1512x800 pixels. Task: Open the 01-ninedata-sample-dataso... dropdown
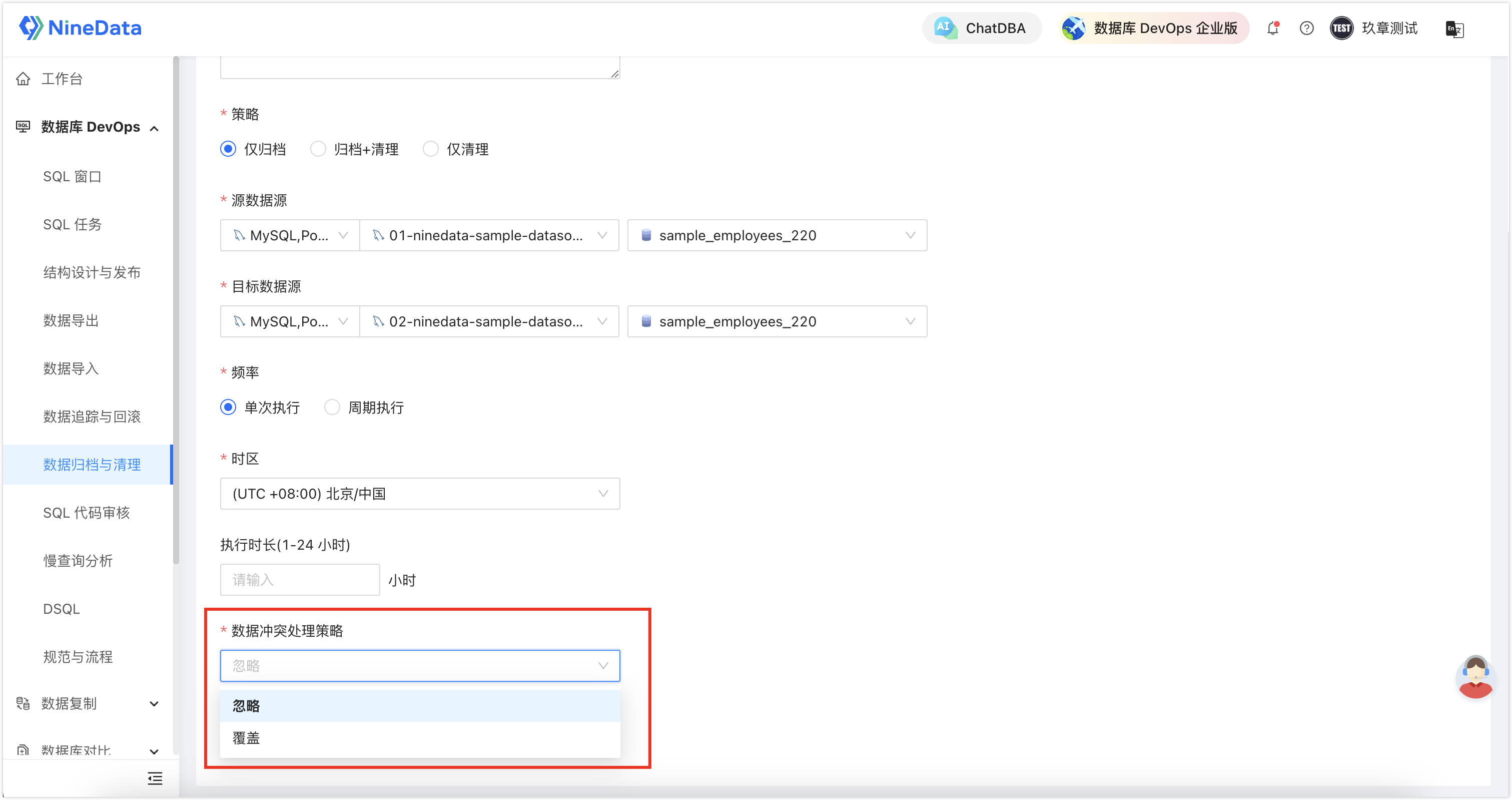coord(489,235)
